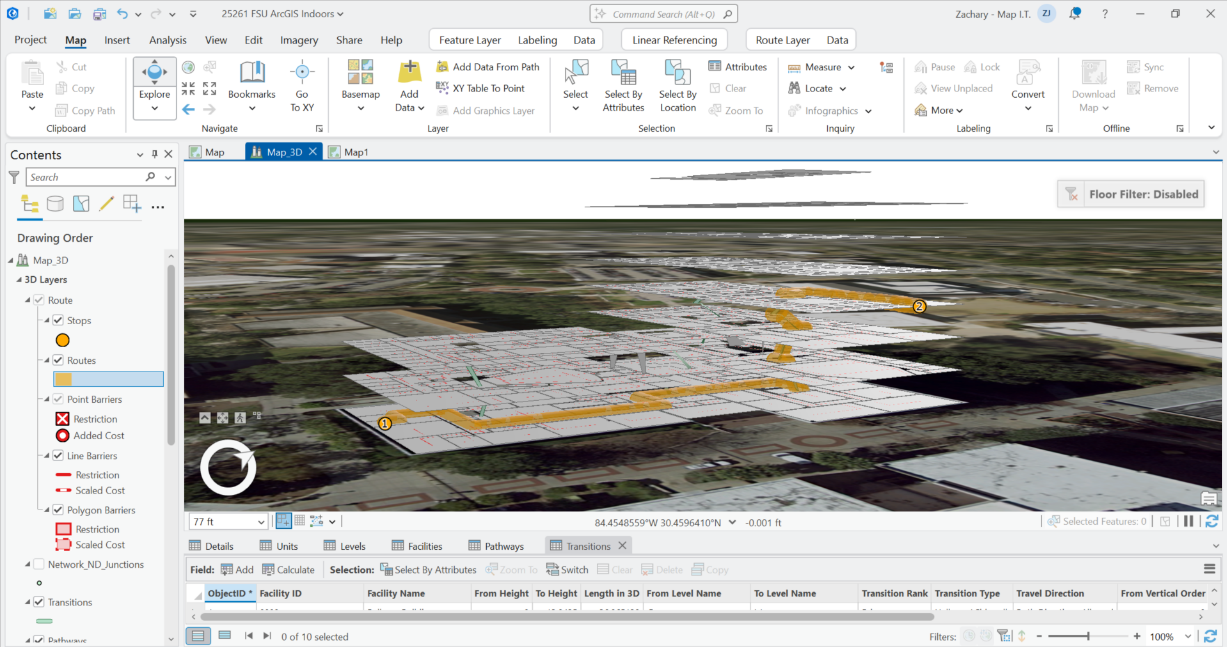Open the Project tab
Image resolution: width=1227 pixels, height=647 pixels.
coord(30,40)
